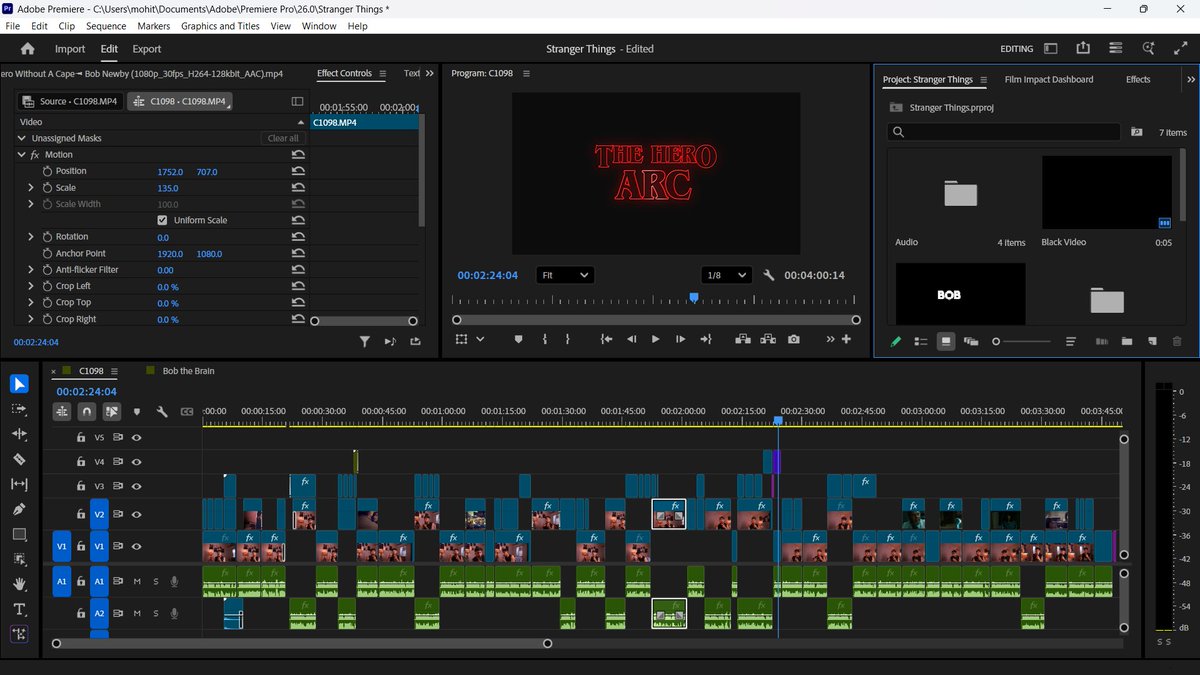Toggle Position animation stopwatch
Viewport: 1200px width, 675px height.
point(47,171)
